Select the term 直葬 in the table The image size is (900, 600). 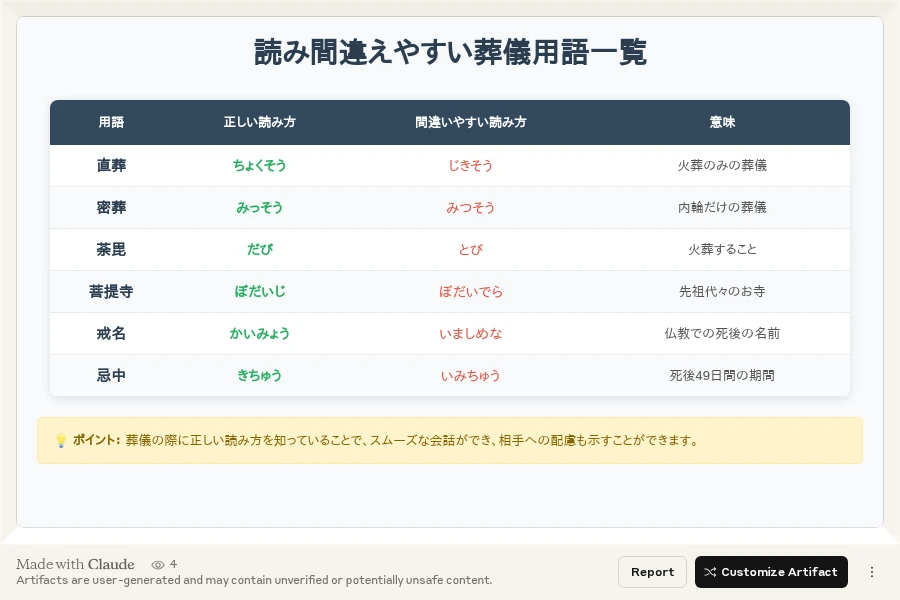click(x=111, y=166)
